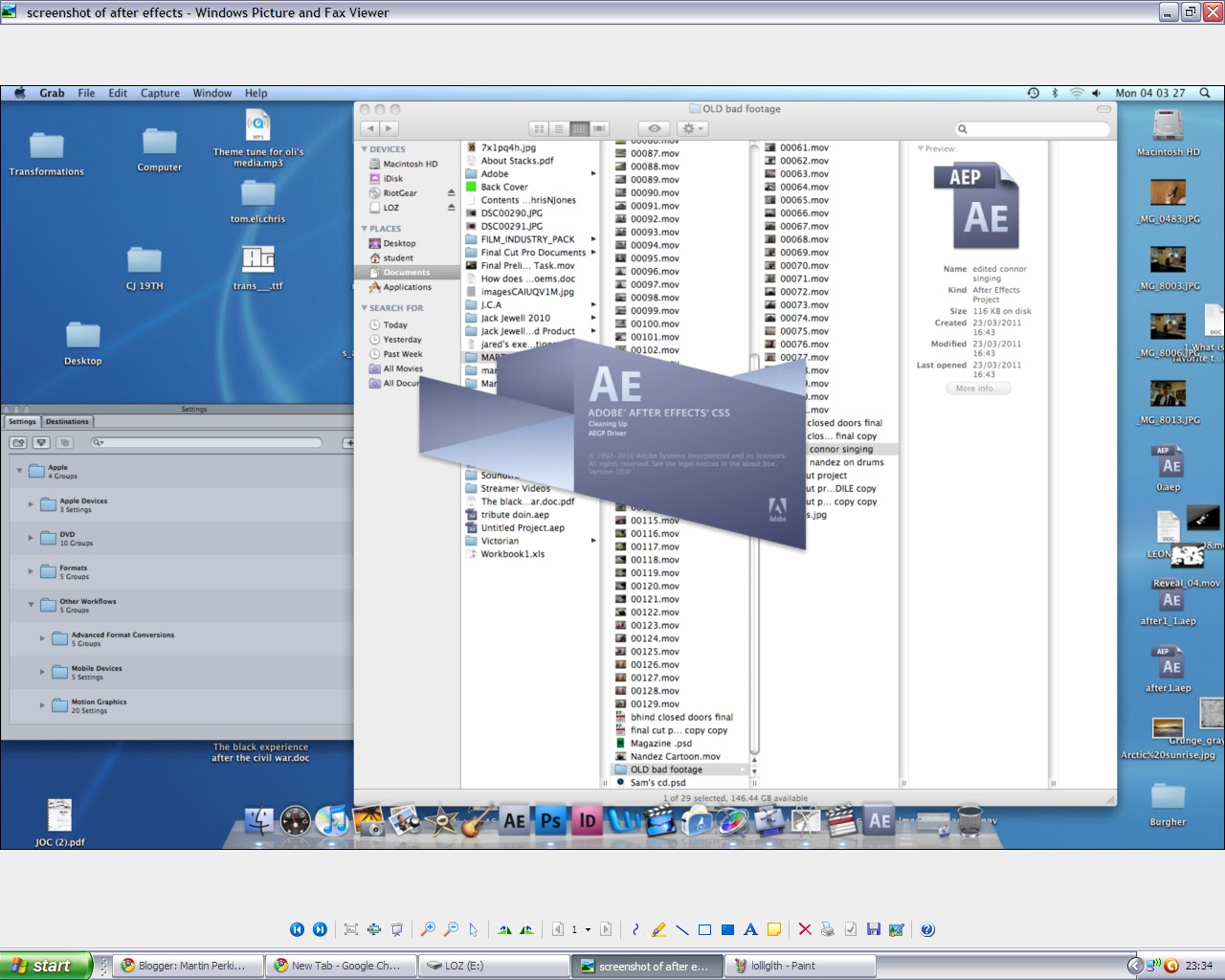This screenshot has height=980, width=1225.
Task: Switch Finder to list view
Action: coord(559,128)
